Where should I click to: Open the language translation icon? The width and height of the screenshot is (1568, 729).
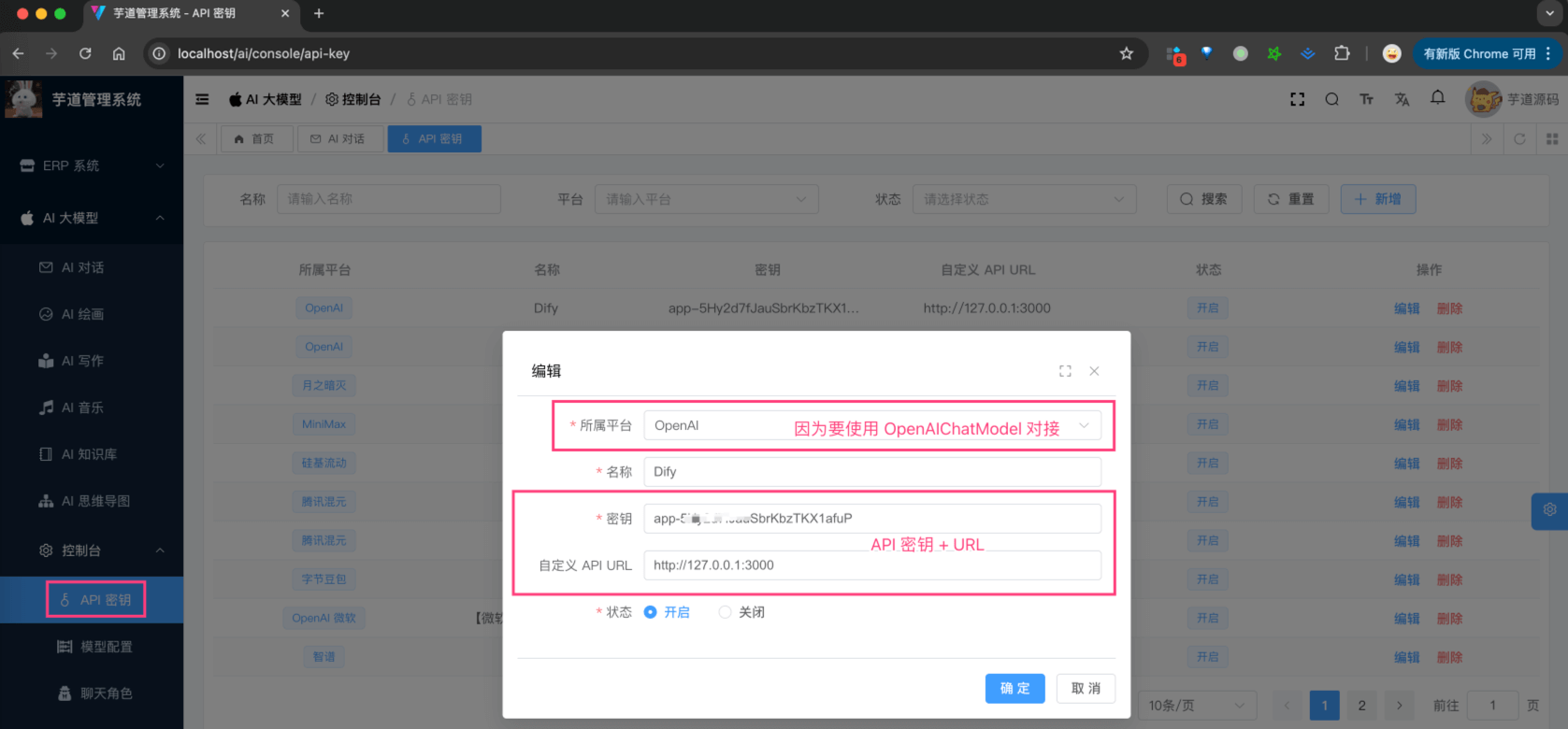point(1402,99)
